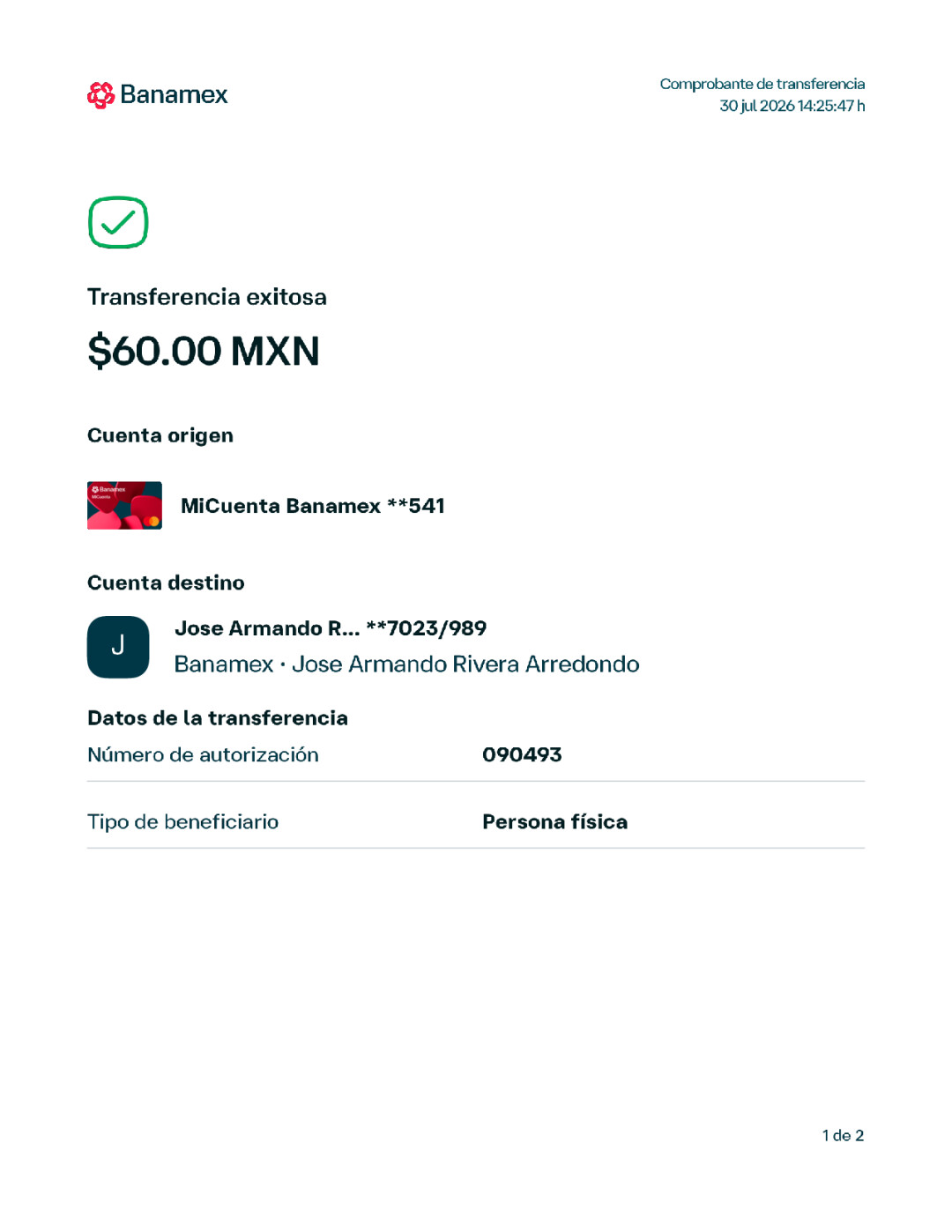Viewport: 952px width, 1232px height.
Task: Click the 30 jul 2026 timestamp
Action: 792,106
